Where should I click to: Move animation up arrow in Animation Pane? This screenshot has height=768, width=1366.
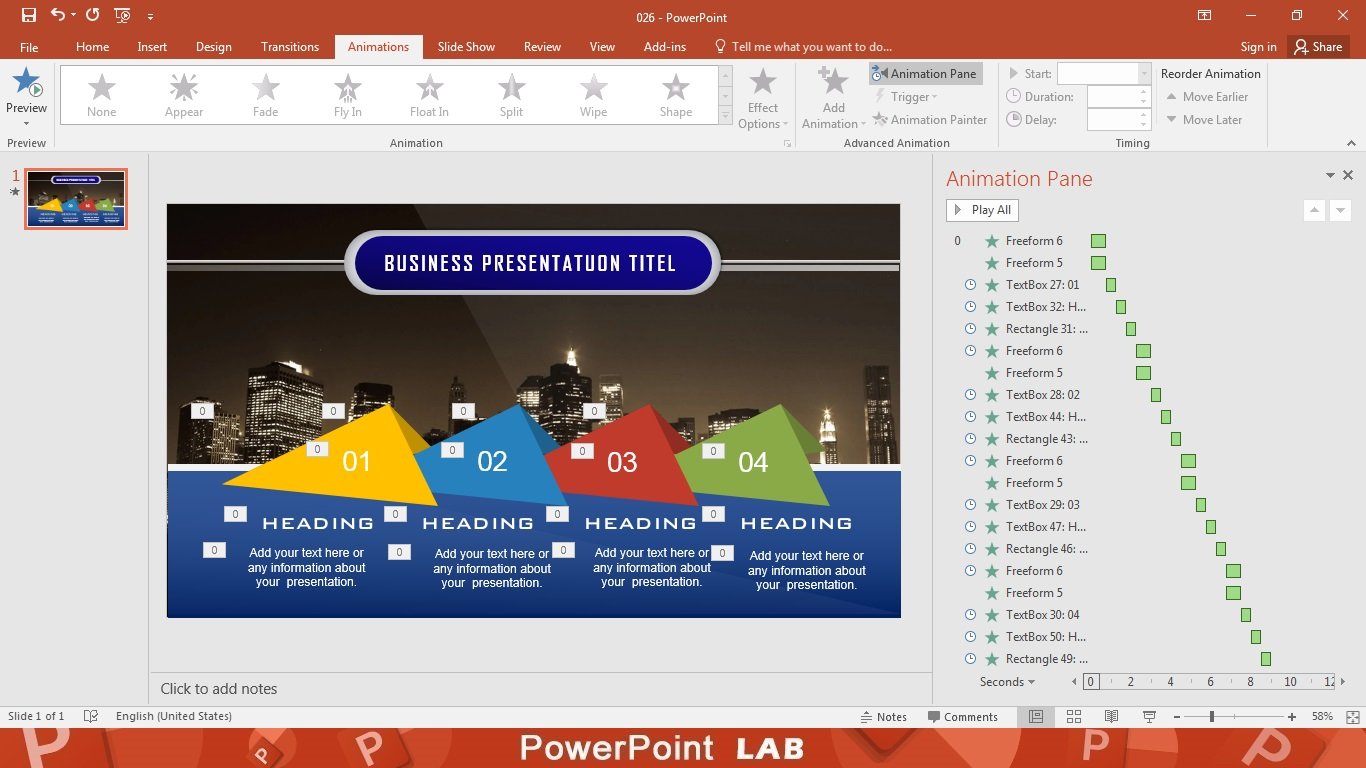click(1314, 210)
